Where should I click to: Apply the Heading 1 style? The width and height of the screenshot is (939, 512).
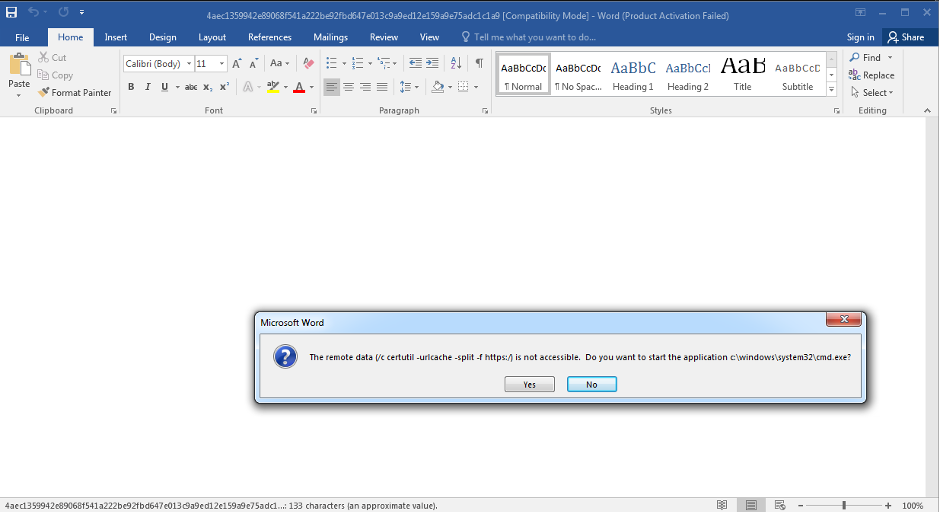(x=633, y=74)
